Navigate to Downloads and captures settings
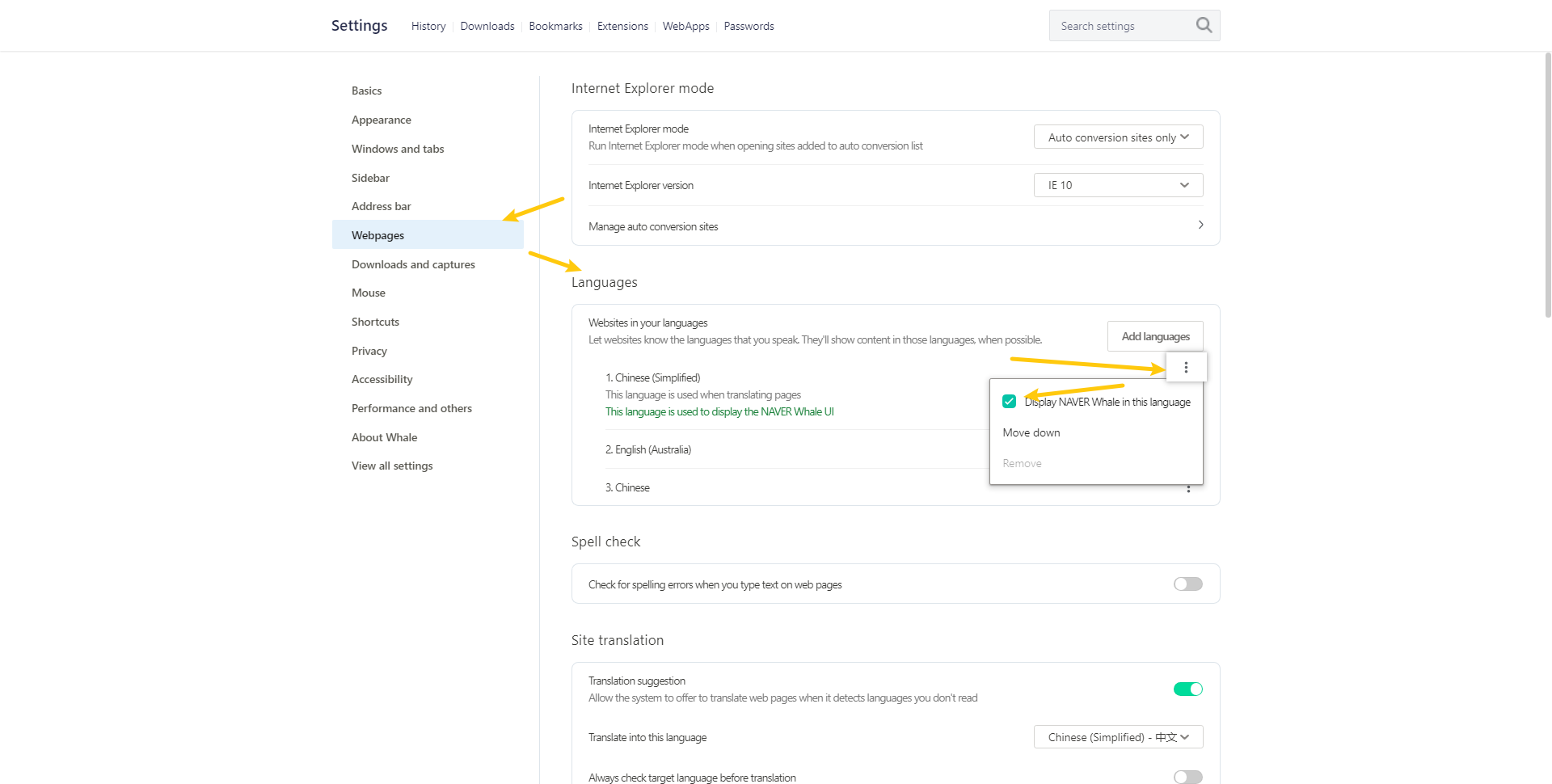This screenshot has width=1552, height=784. click(413, 264)
